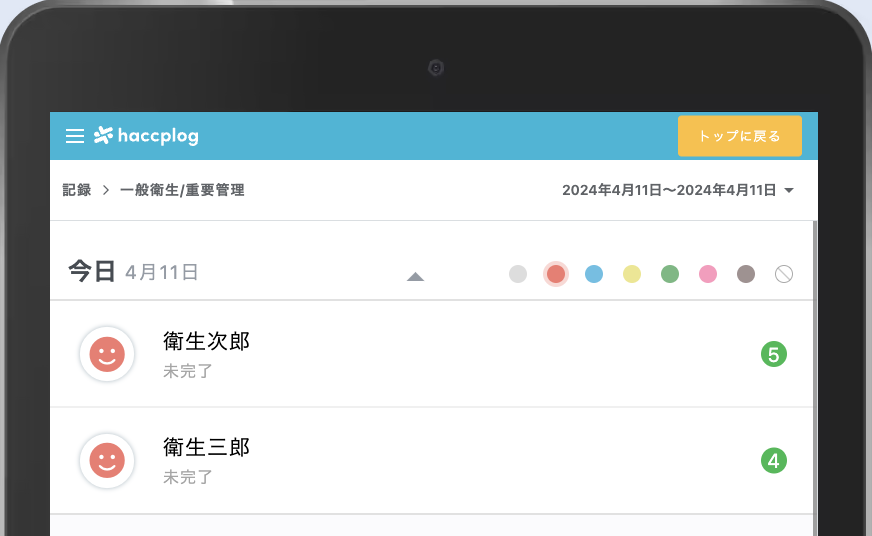Toggle the selected red color filter

[556, 274]
